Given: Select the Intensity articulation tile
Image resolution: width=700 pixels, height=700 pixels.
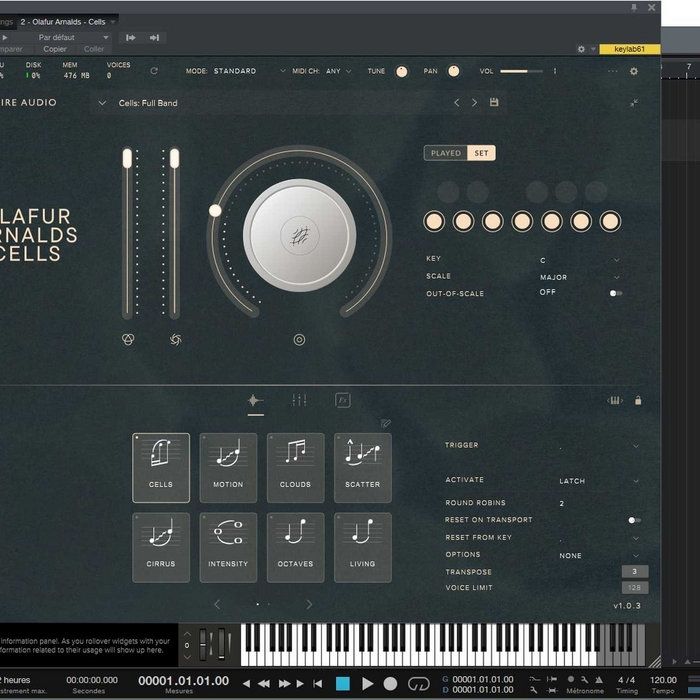Looking at the screenshot, I should click(x=228, y=547).
